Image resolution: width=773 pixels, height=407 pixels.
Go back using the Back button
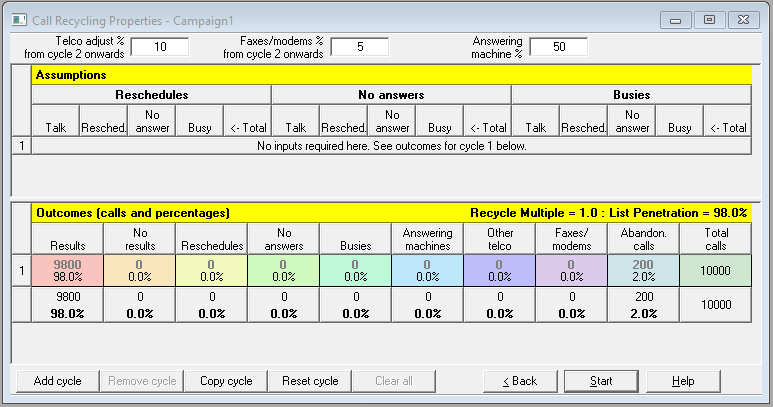coord(519,381)
